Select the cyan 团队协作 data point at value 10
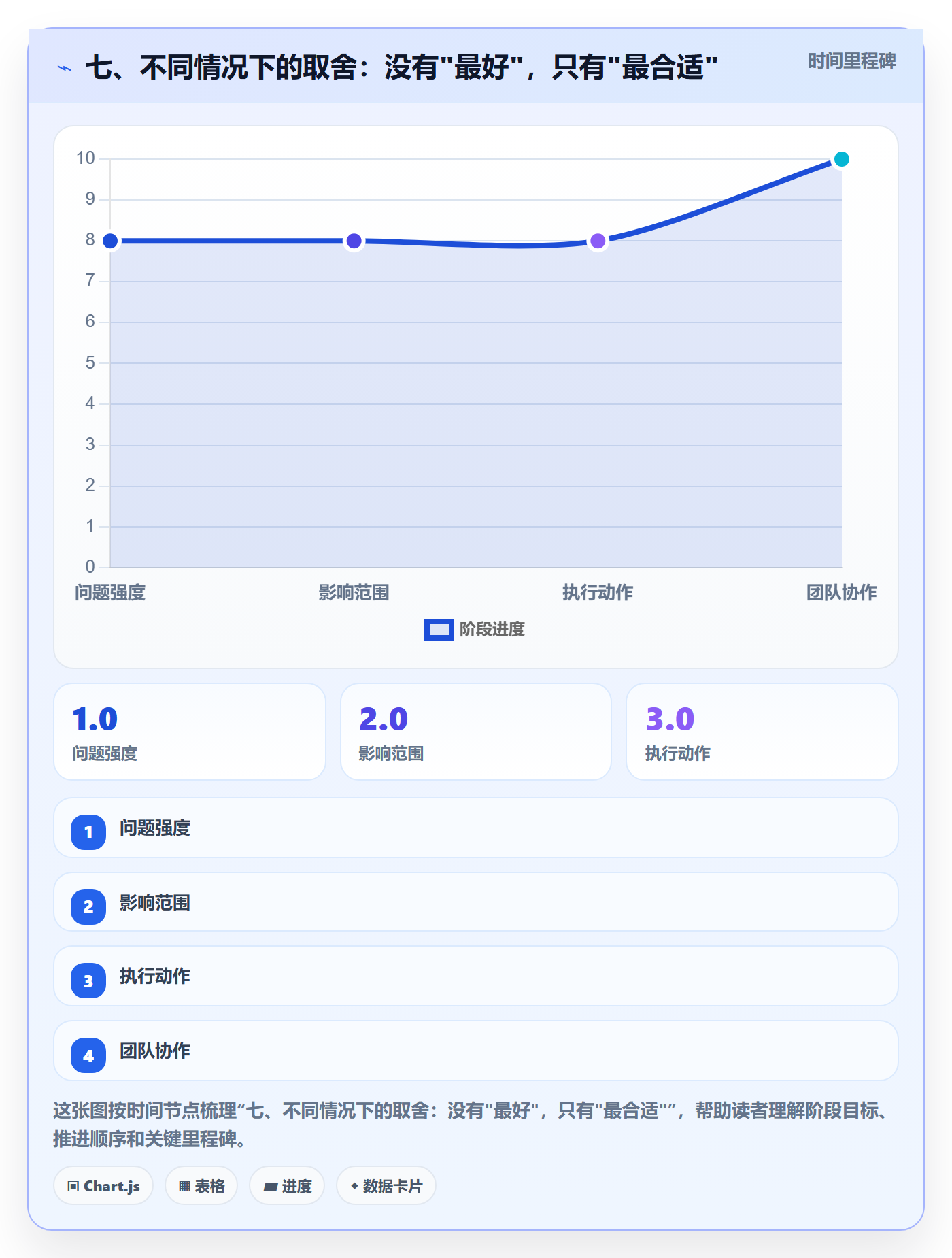 click(842, 159)
